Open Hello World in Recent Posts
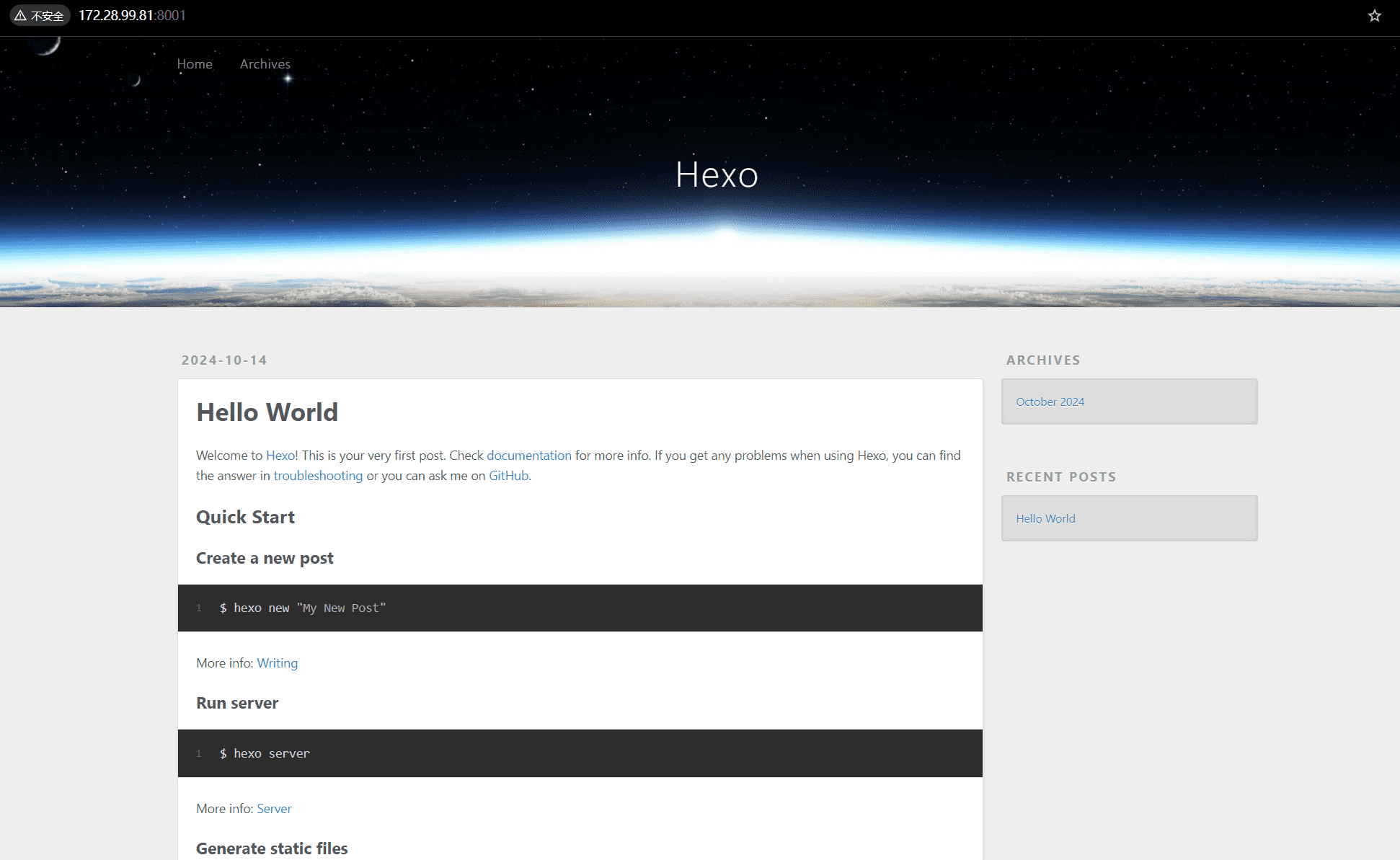Screen dimensions: 1400x860 (1045, 518)
